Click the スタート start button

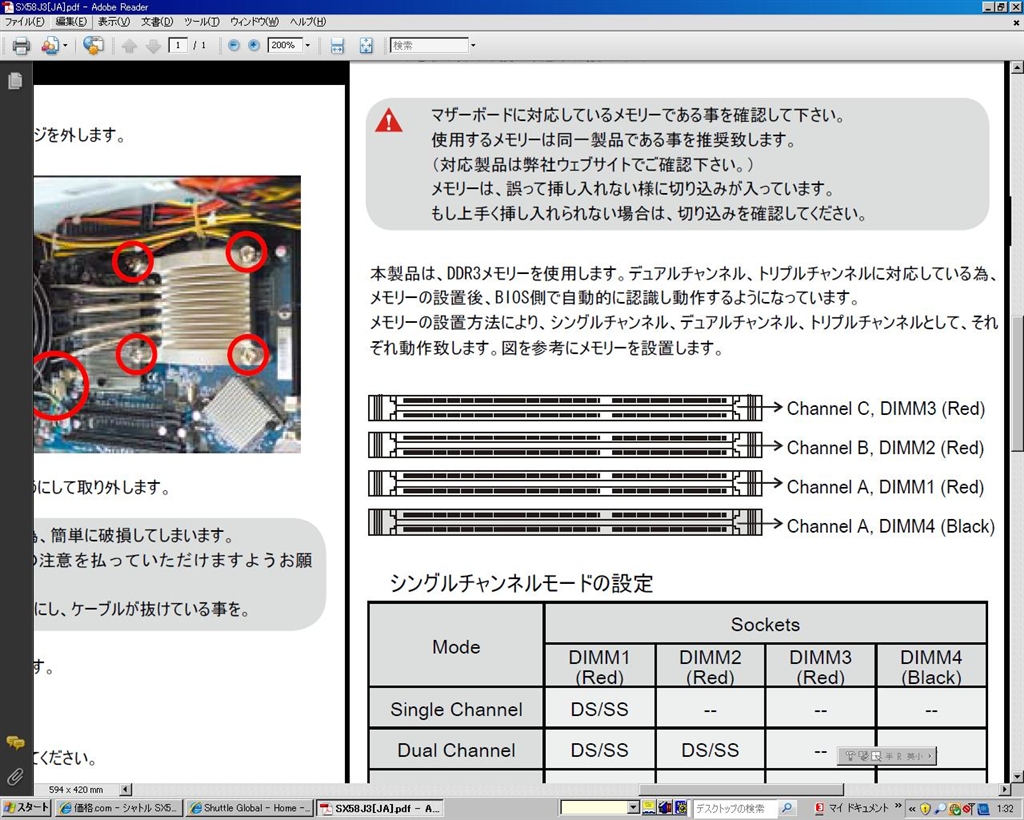tap(26, 808)
